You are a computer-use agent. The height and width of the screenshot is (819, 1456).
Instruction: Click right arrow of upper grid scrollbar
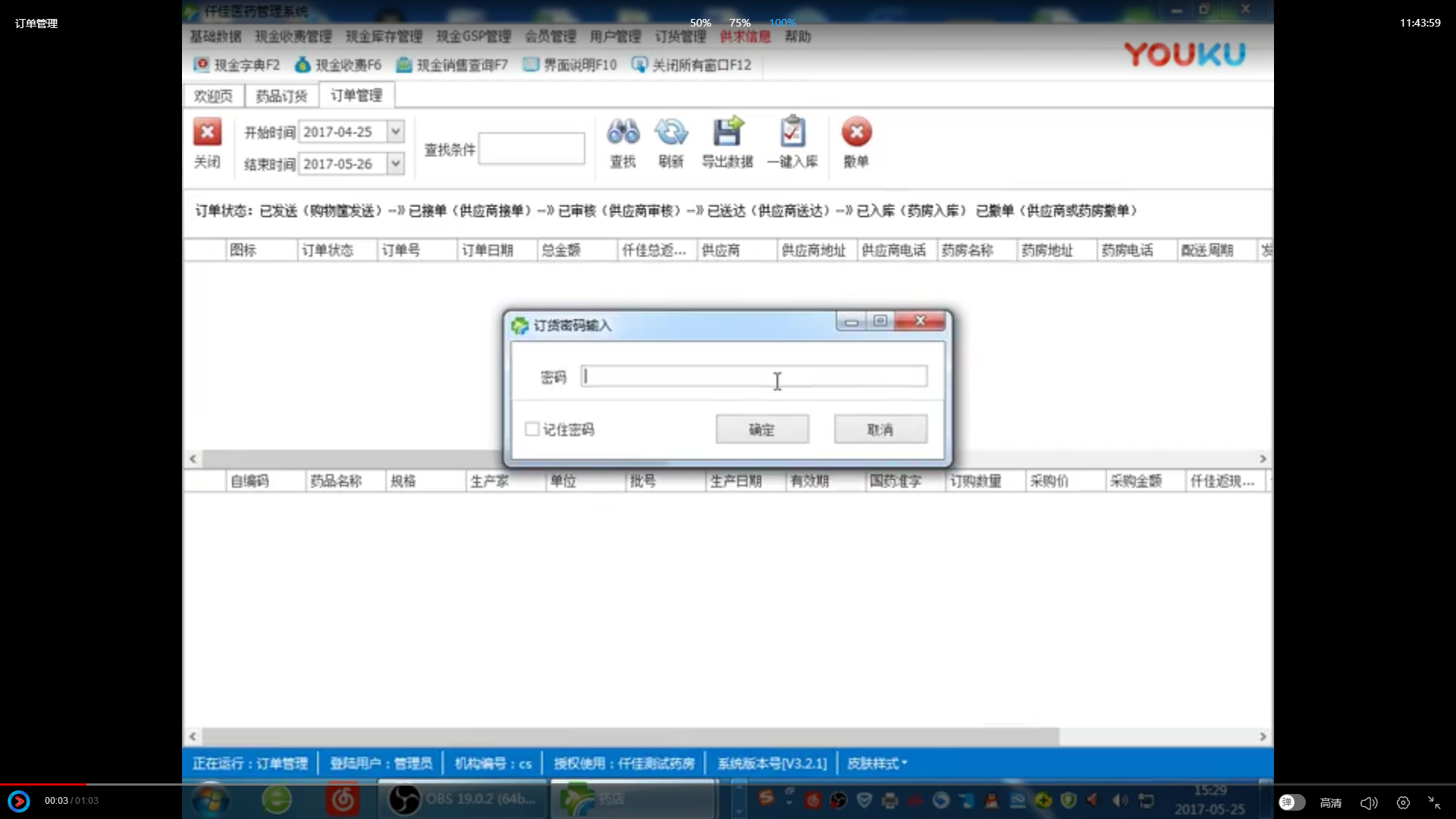point(1263,459)
